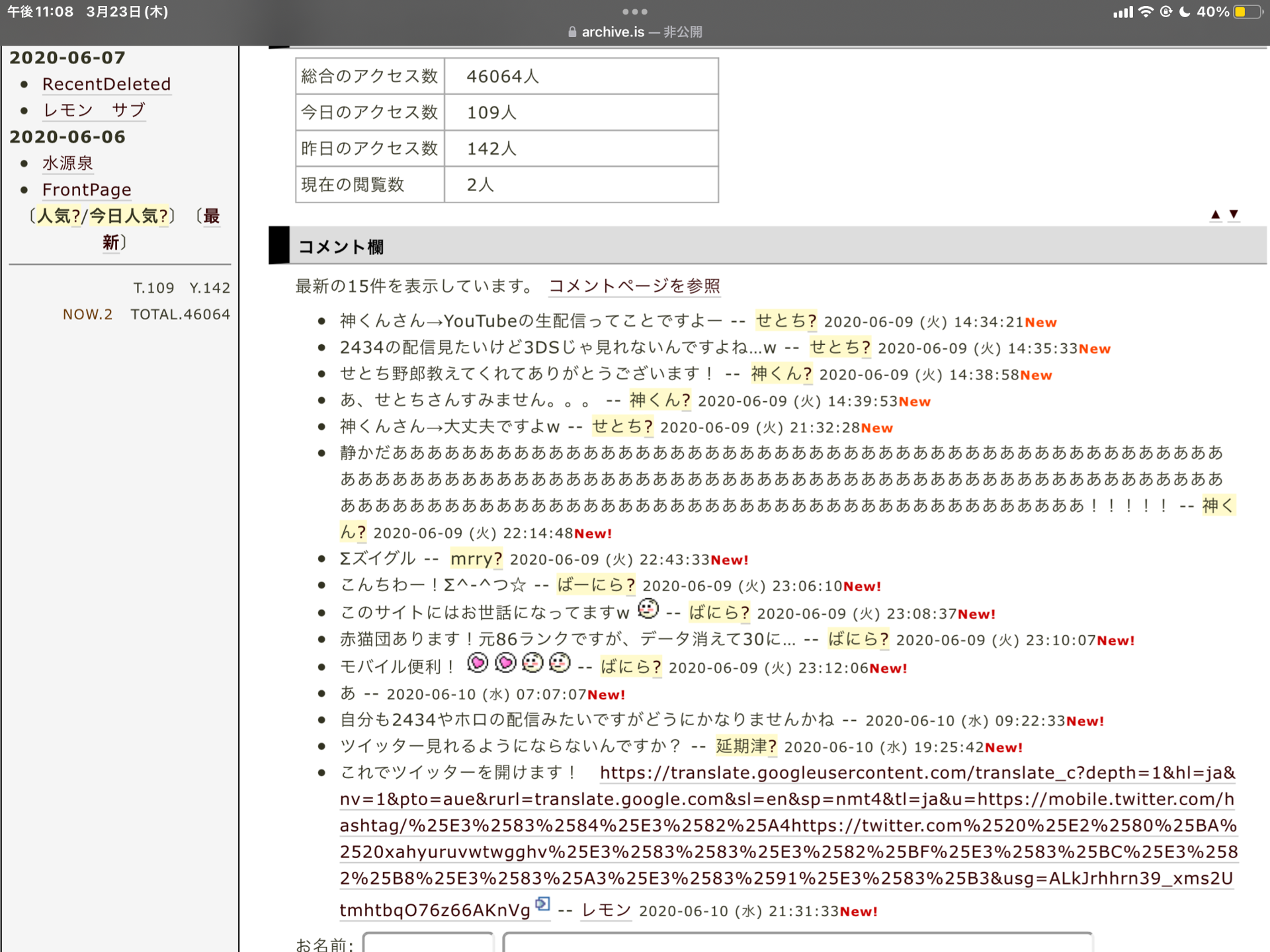Focus the wide comment text input field
This screenshot has width=1270, height=952.
click(798, 943)
